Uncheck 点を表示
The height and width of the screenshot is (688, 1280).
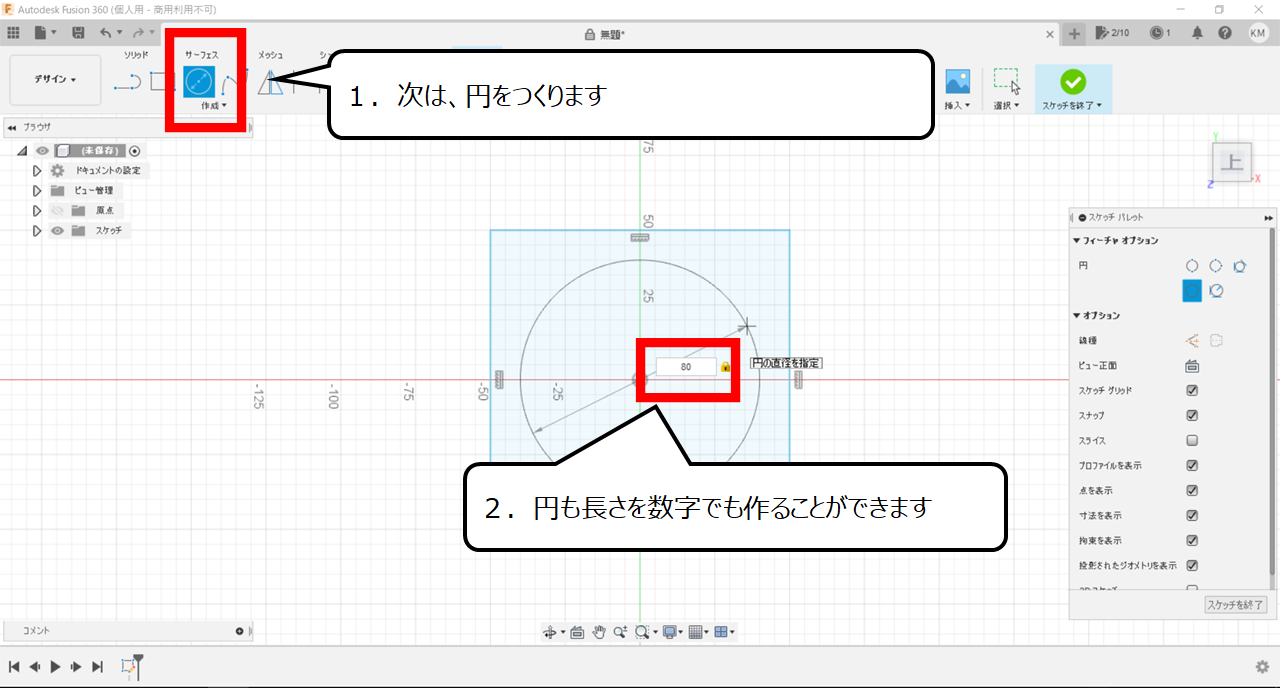1192,491
